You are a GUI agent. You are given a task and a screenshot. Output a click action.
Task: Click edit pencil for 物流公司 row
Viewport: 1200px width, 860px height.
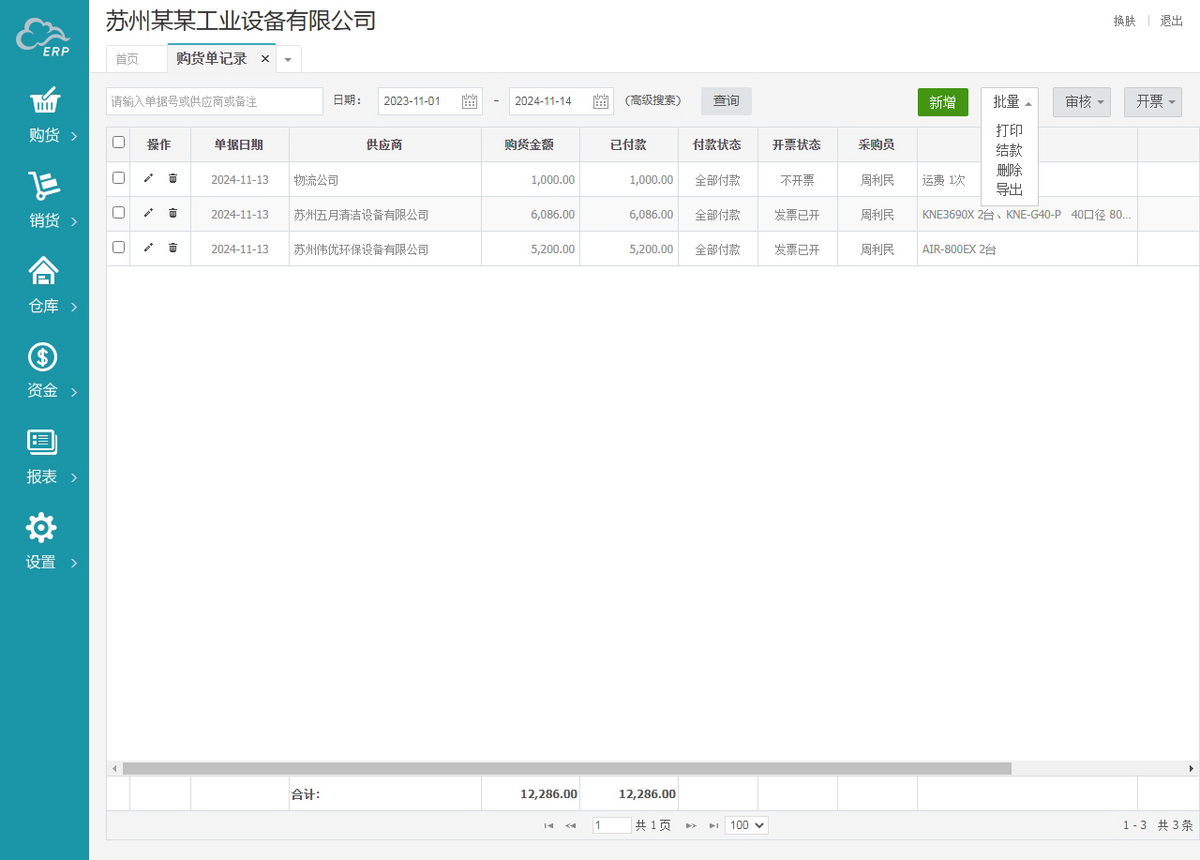149,179
